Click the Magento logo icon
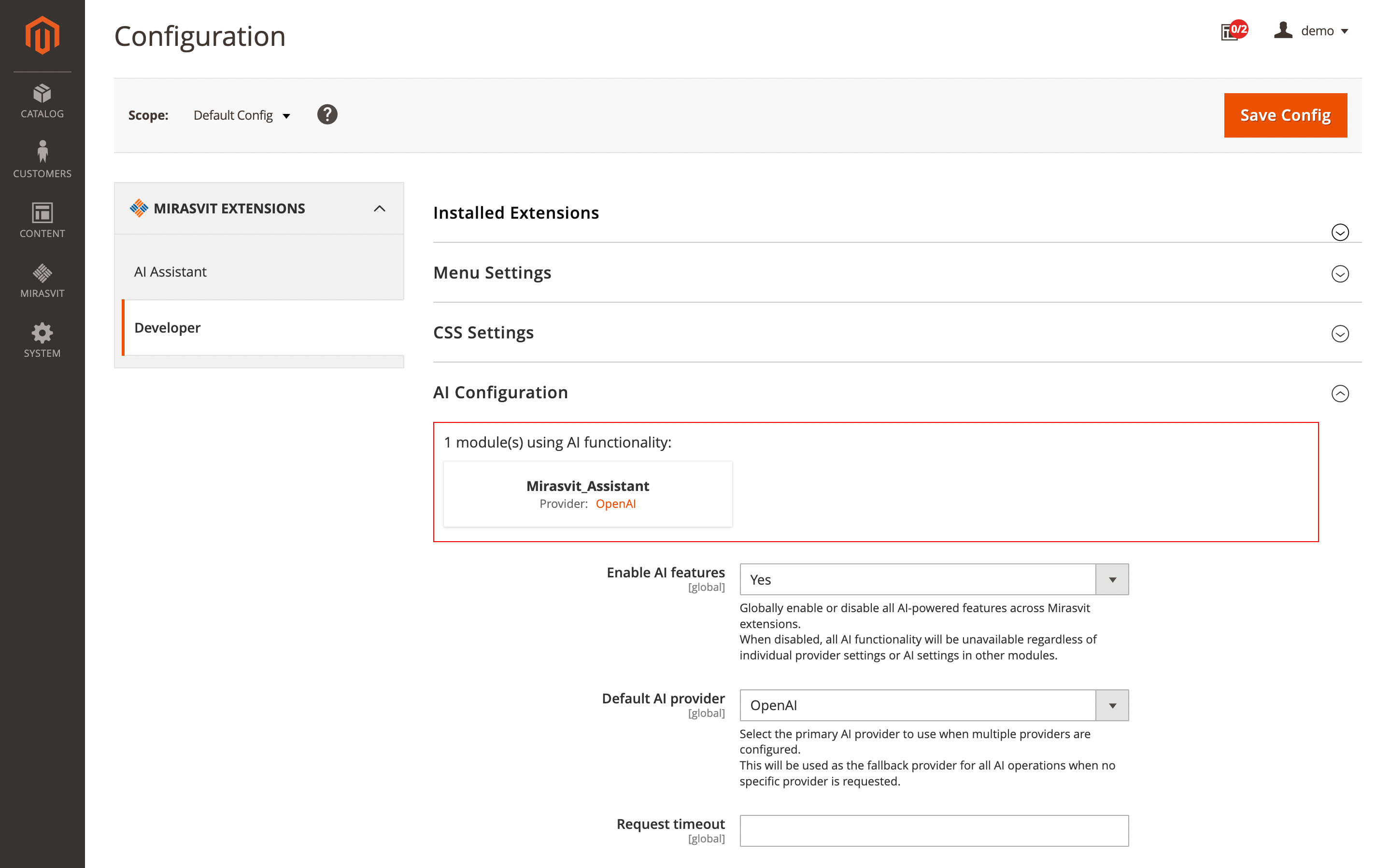1390x868 pixels. [x=42, y=36]
